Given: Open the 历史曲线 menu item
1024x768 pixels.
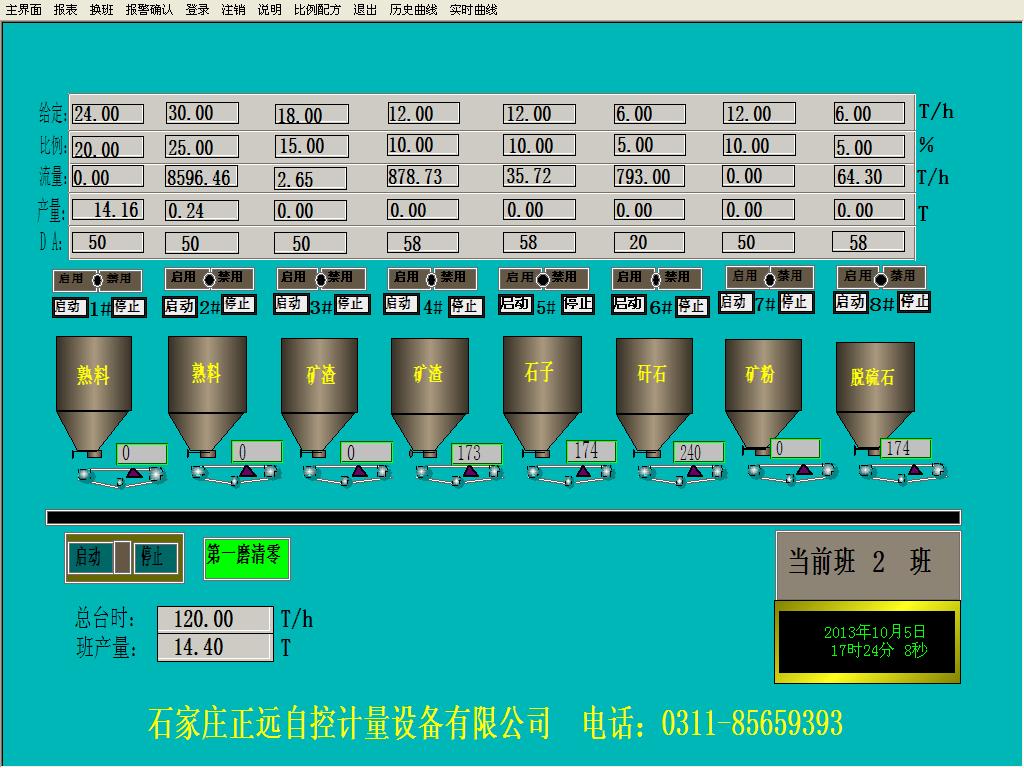Looking at the screenshot, I should click(413, 9).
